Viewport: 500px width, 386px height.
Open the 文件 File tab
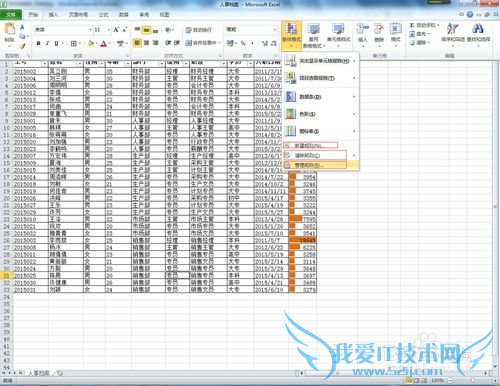11,15
